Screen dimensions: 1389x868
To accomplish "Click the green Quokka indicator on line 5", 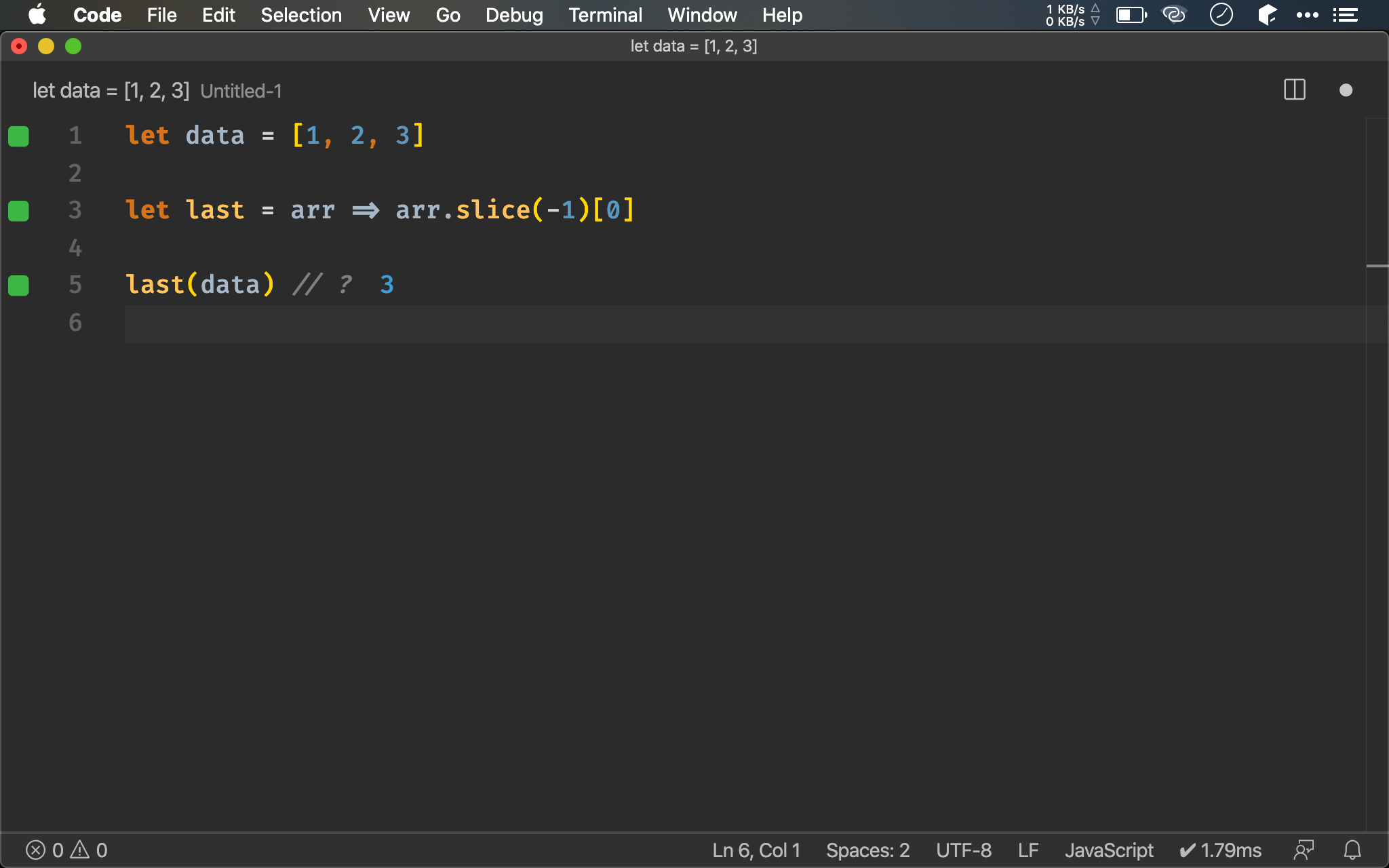I will pos(18,285).
